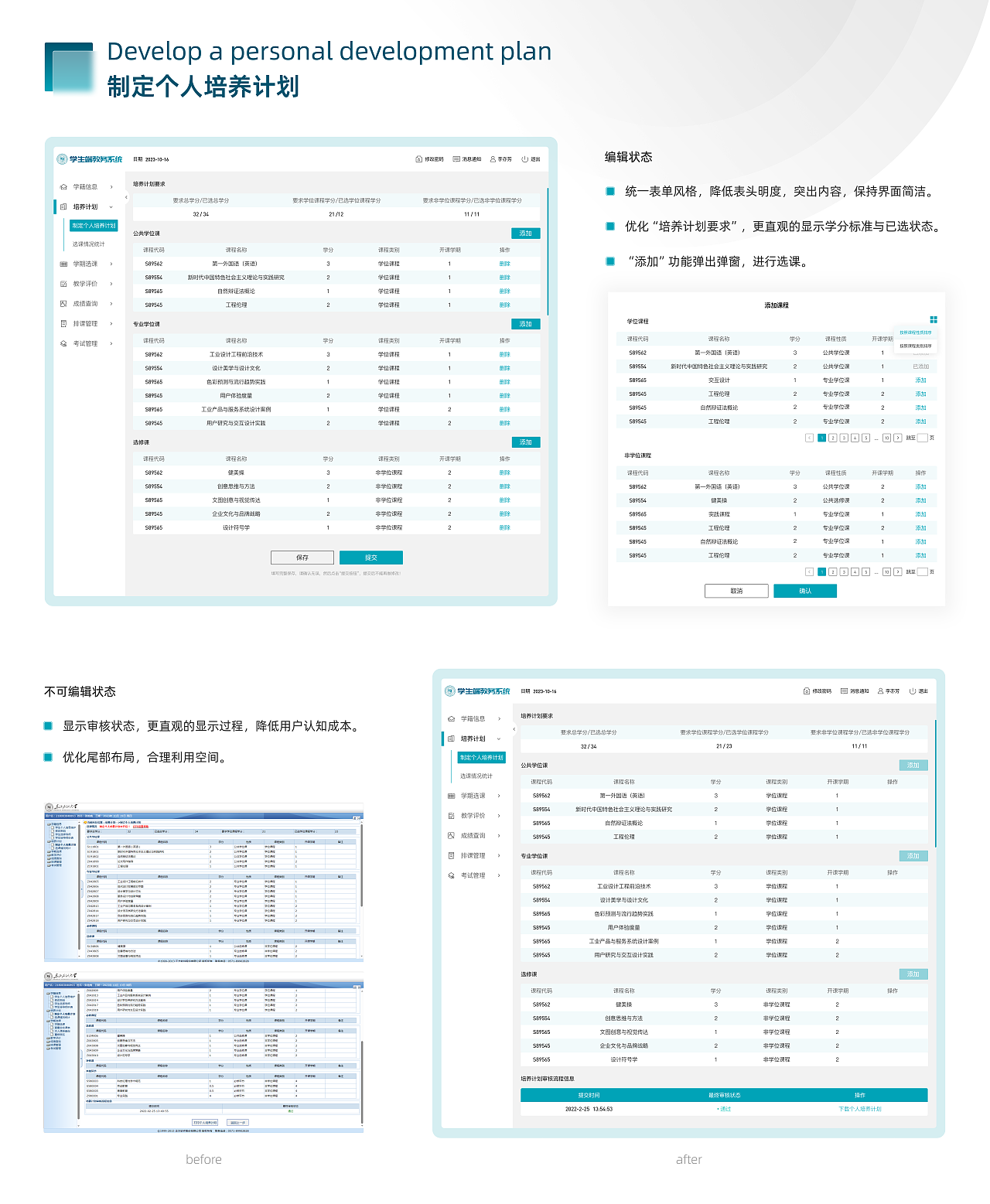Click the 学期选课 grid icon in the upper edit-state screen
This screenshot has height=1204, width=990.
63,264
